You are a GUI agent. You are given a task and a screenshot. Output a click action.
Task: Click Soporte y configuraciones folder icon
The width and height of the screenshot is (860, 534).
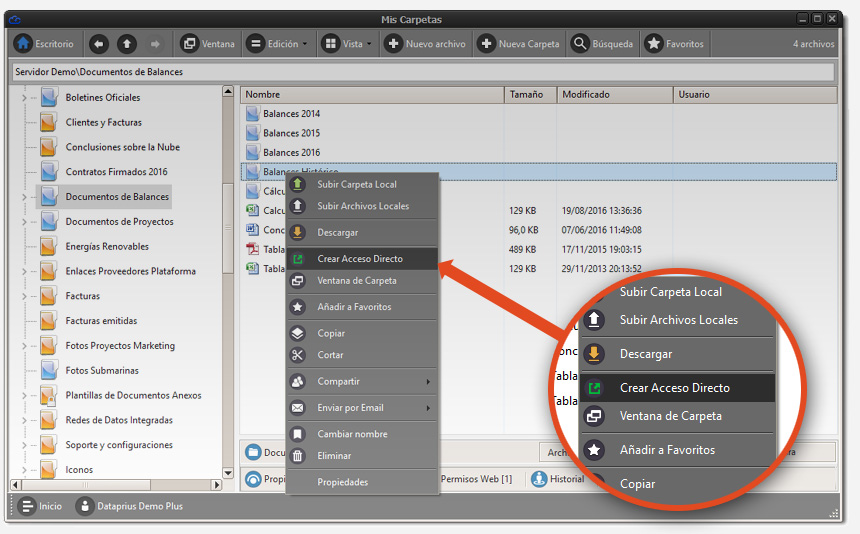pyautogui.click(x=48, y=445)
